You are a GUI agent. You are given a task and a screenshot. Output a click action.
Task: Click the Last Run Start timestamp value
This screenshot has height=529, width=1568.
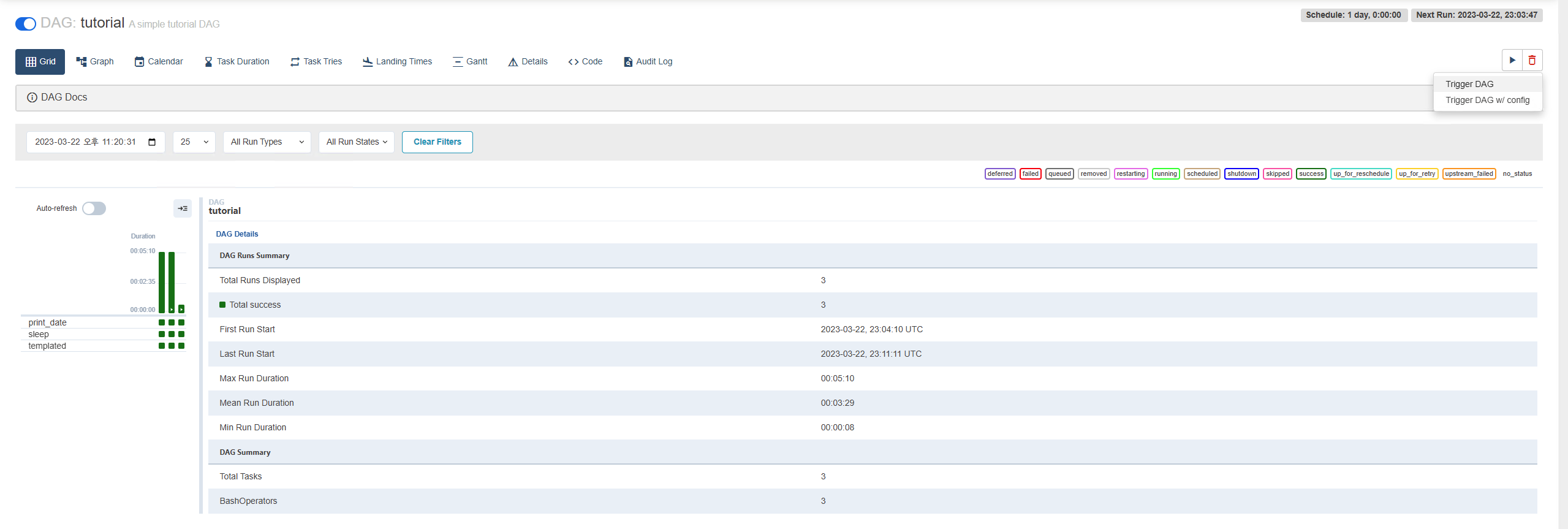tap(871, 354)
